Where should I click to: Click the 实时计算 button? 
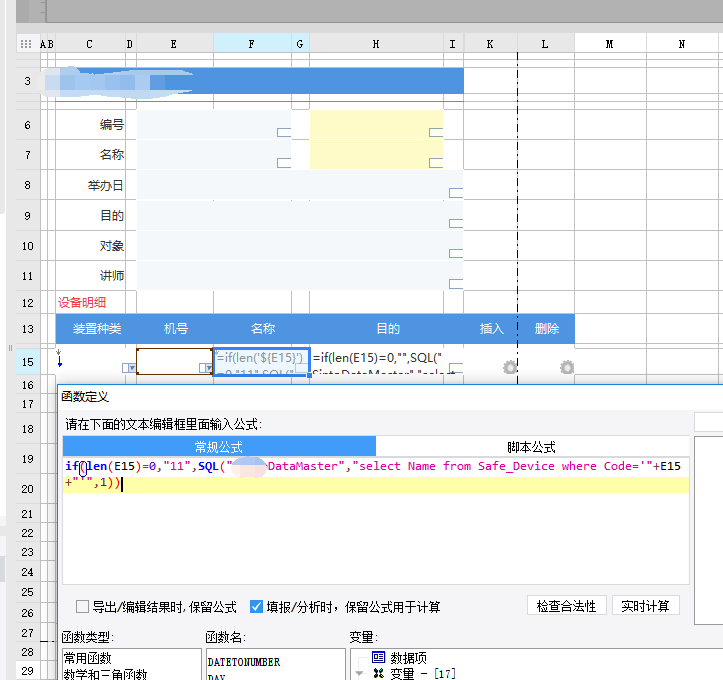pyautogui.click(x=646, y=606)
